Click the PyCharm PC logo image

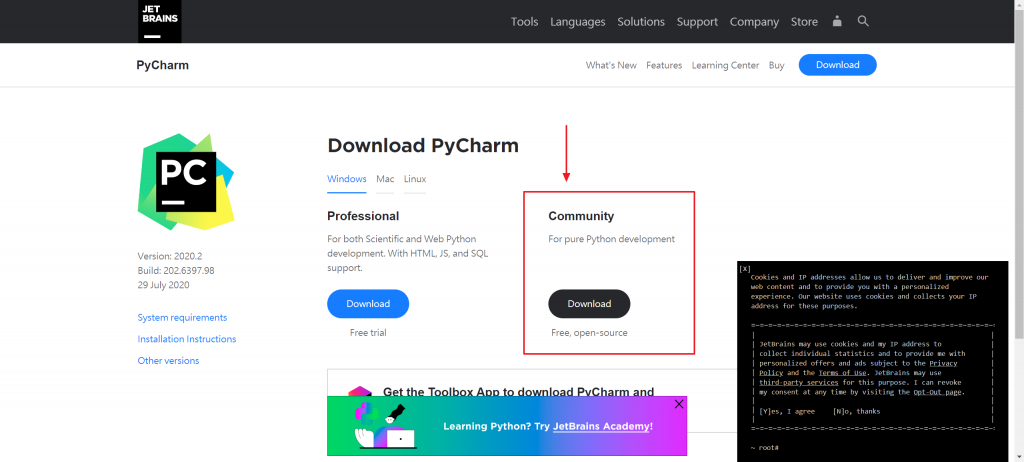click(185, 182)
